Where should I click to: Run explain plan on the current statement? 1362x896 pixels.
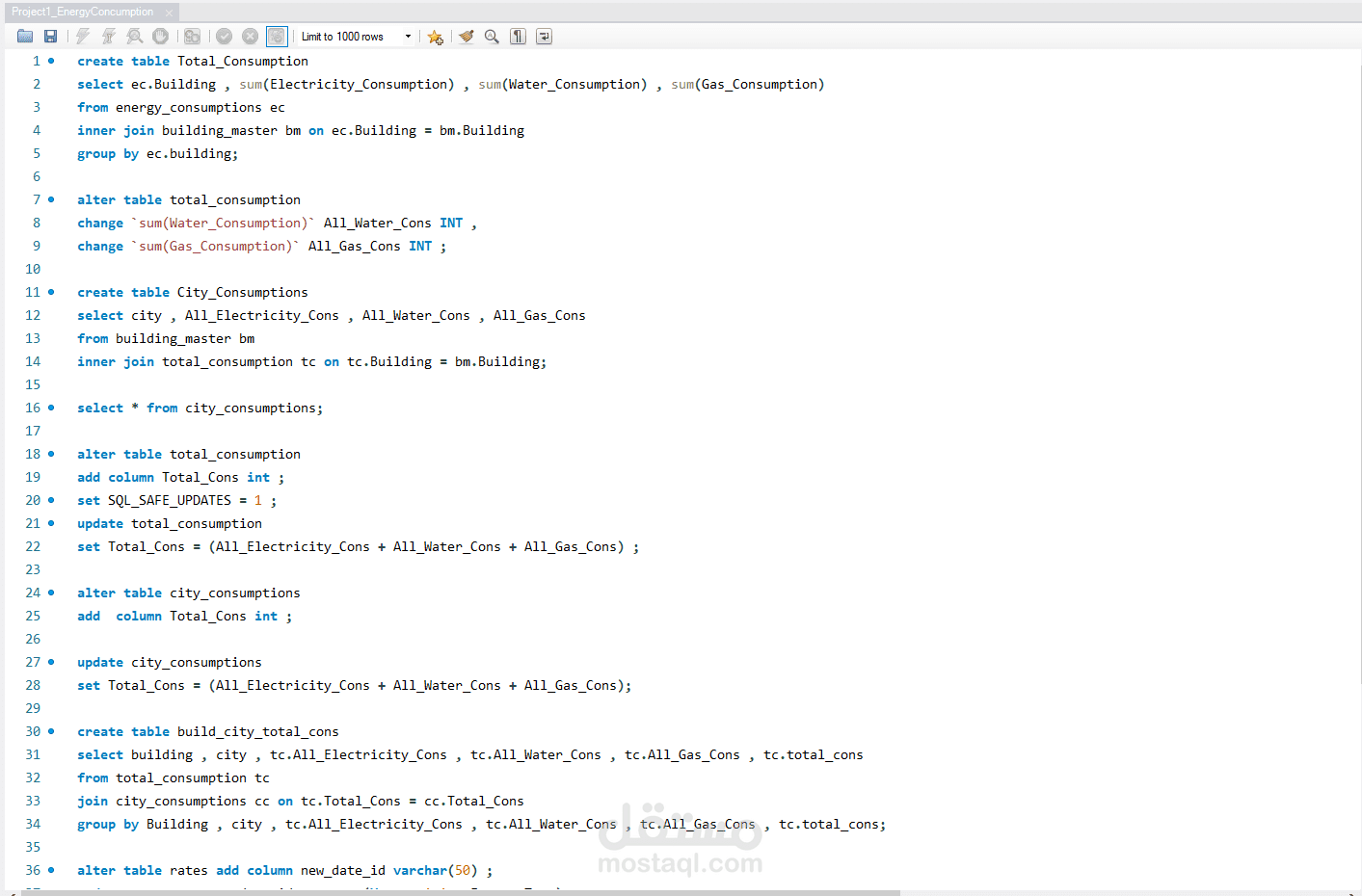point(135,37)
